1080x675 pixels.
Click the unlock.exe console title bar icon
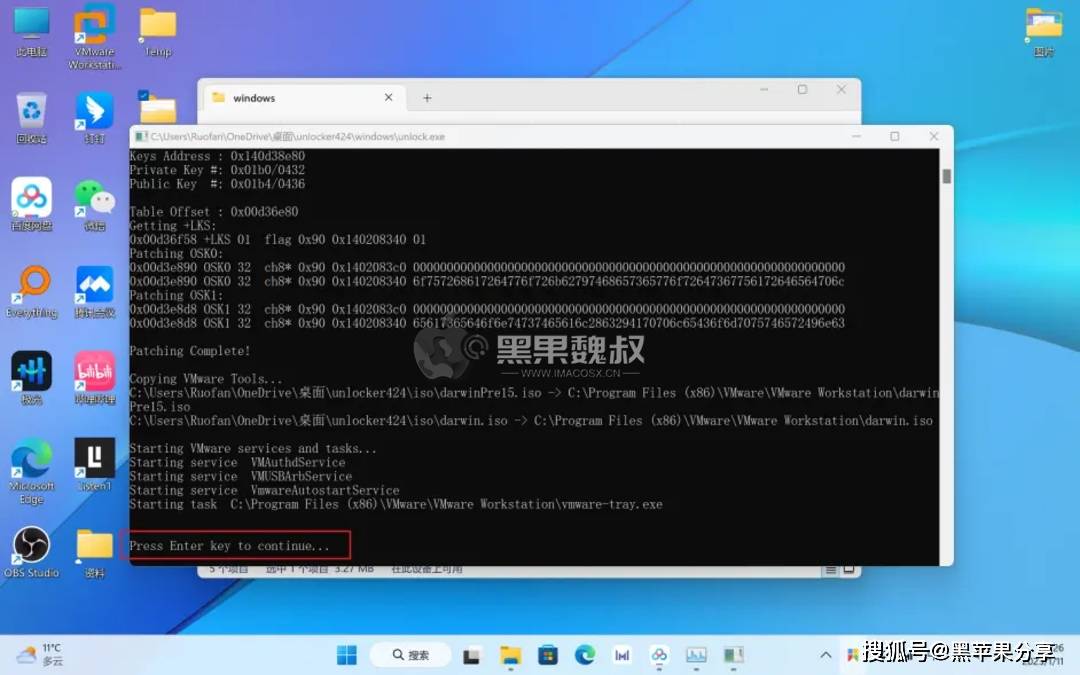(141, 136)
